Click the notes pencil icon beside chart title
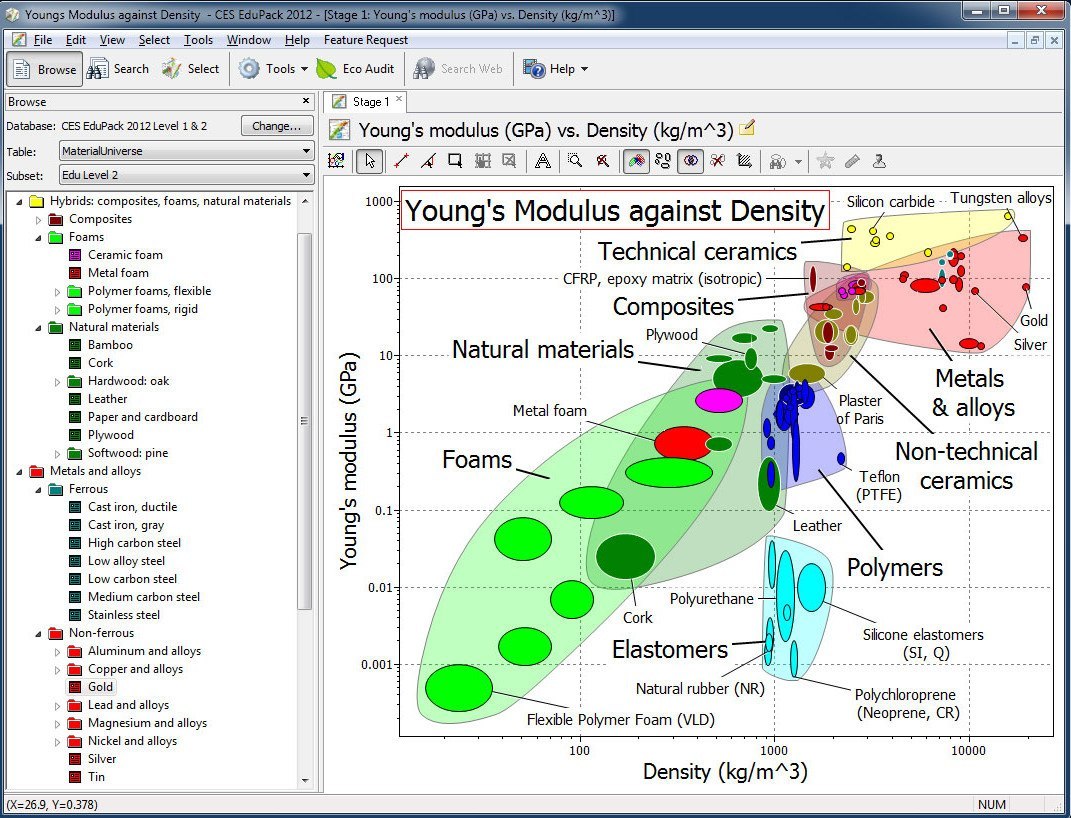Screen dimensions: 1071x818 point(747,127)
